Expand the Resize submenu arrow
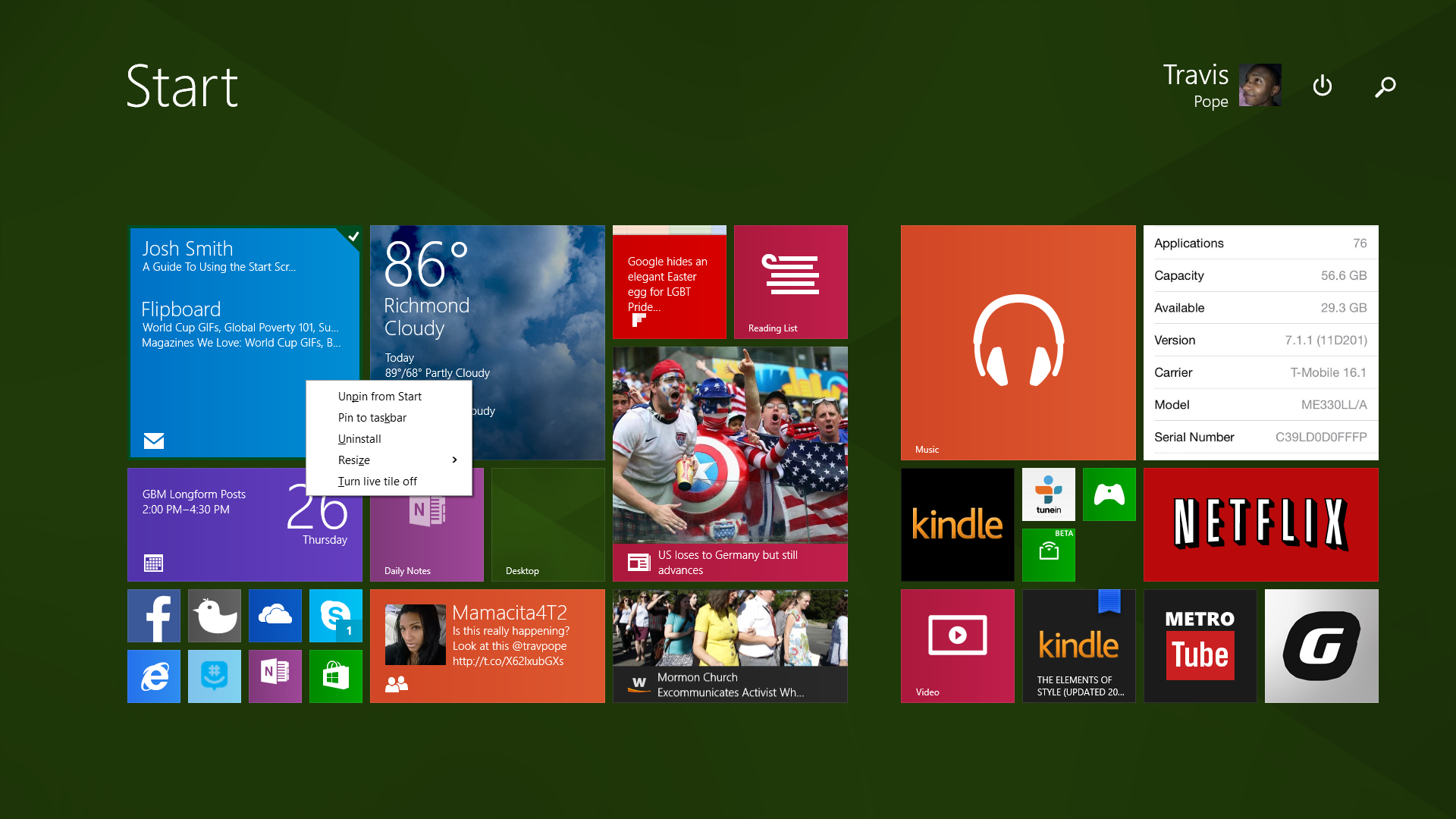The width and height of the screenshot is (1456, 819). click(454, 460)
